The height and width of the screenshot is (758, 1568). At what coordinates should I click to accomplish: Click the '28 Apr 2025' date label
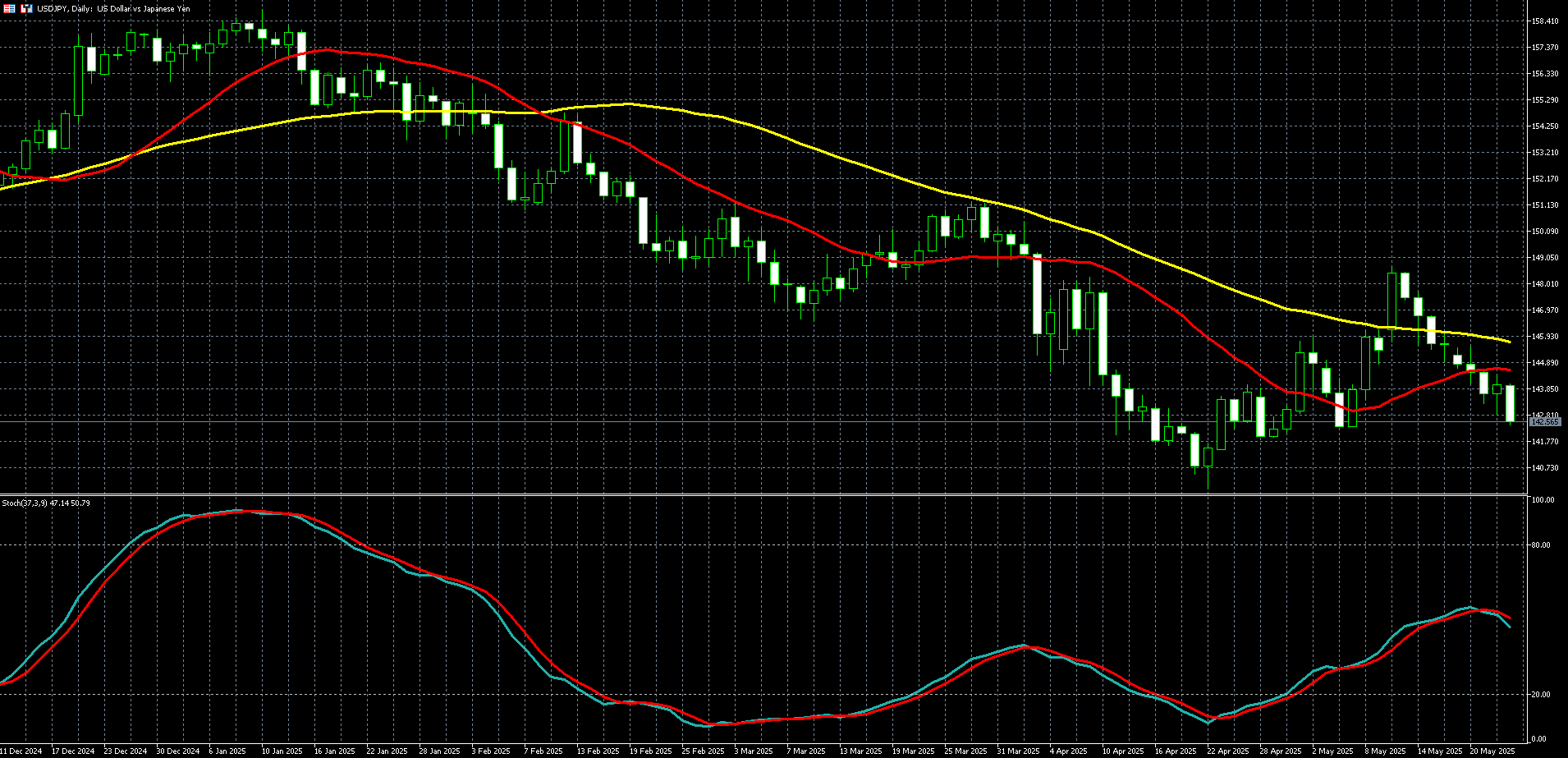point(1281,751)
